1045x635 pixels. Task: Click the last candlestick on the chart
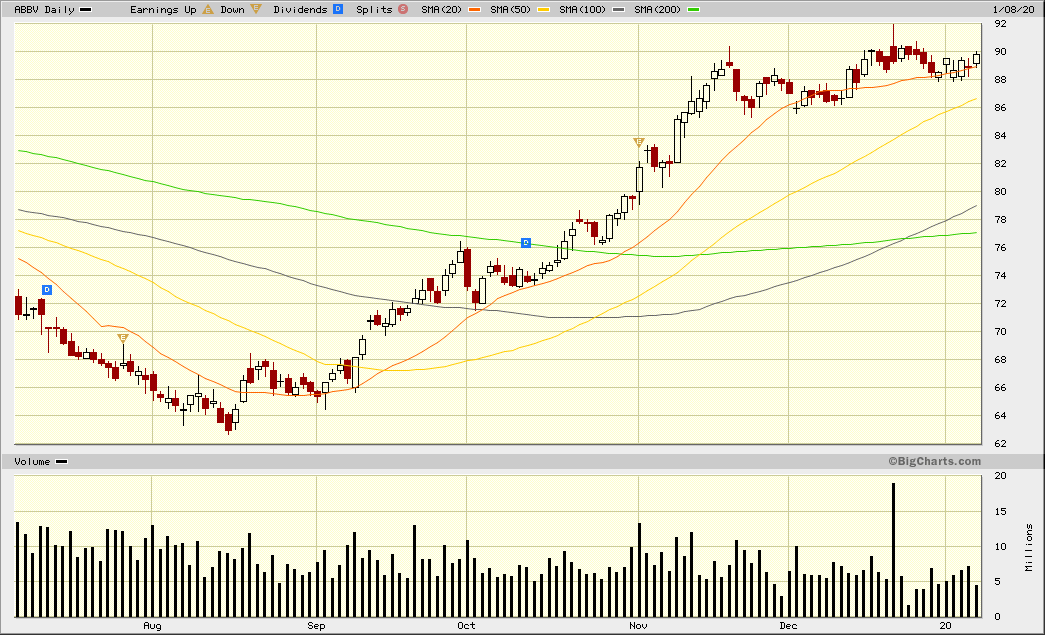pyautogui.click(x=976, y=59)
